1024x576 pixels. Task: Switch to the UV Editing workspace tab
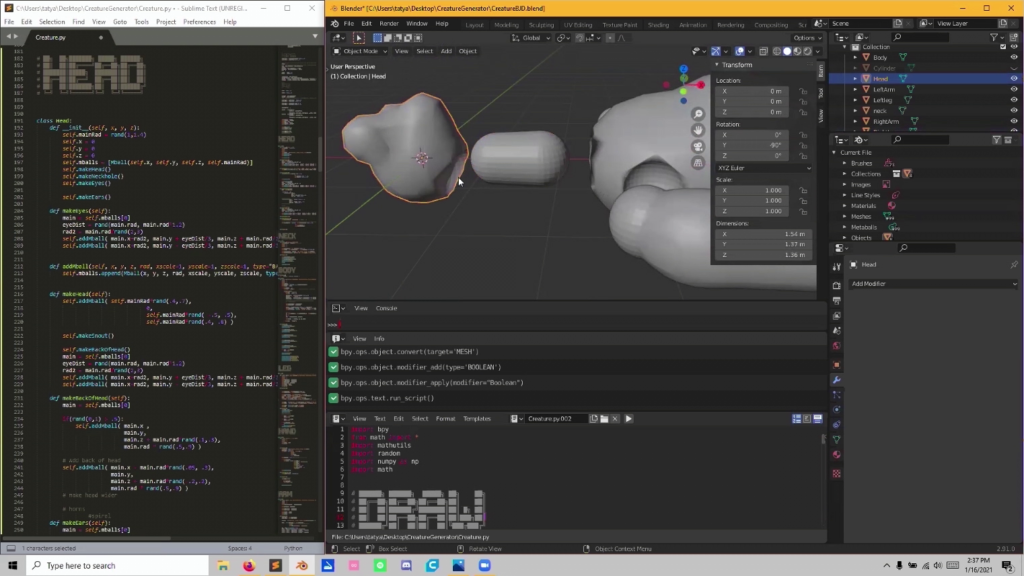pos(577,25)
